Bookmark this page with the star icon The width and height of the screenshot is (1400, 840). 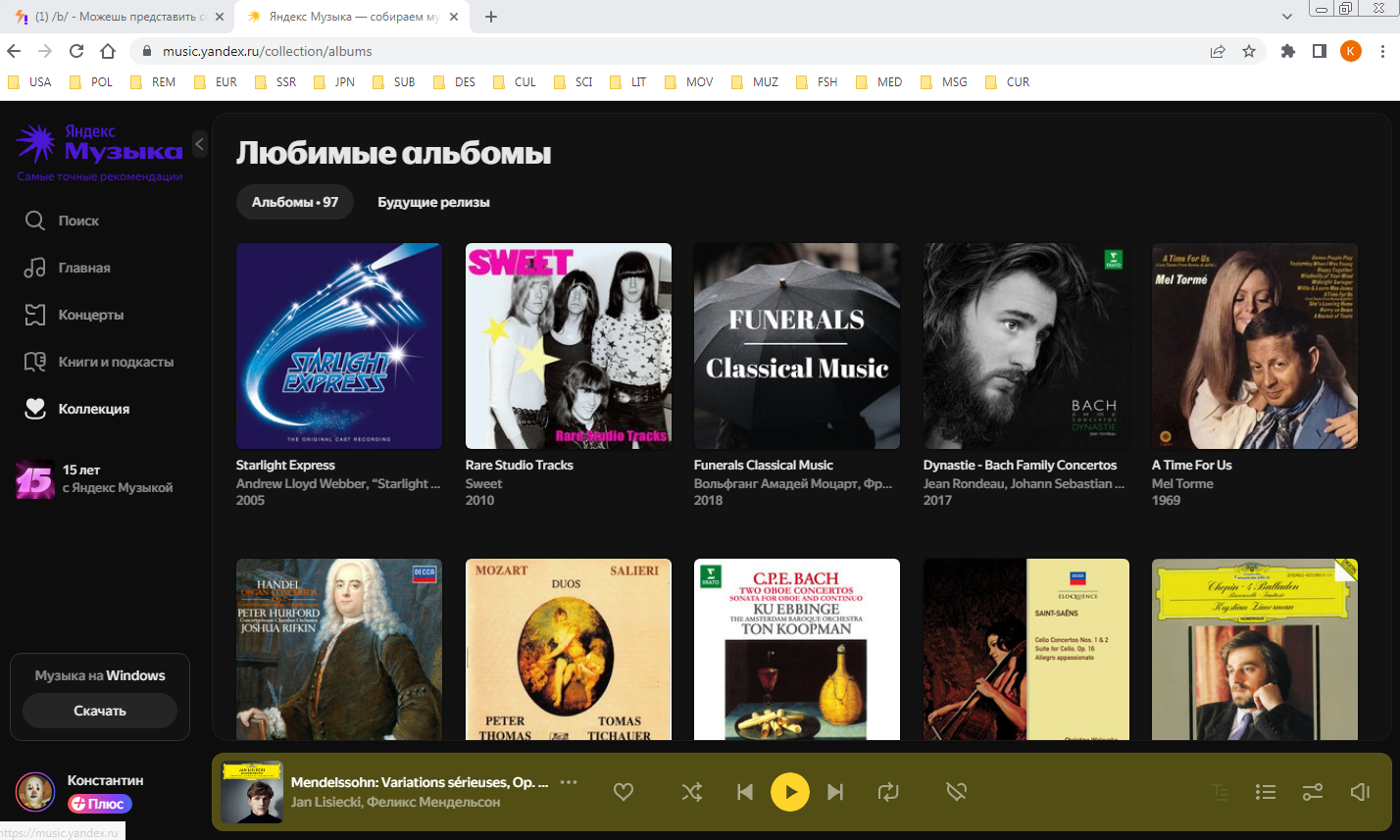coord(1249,51)
